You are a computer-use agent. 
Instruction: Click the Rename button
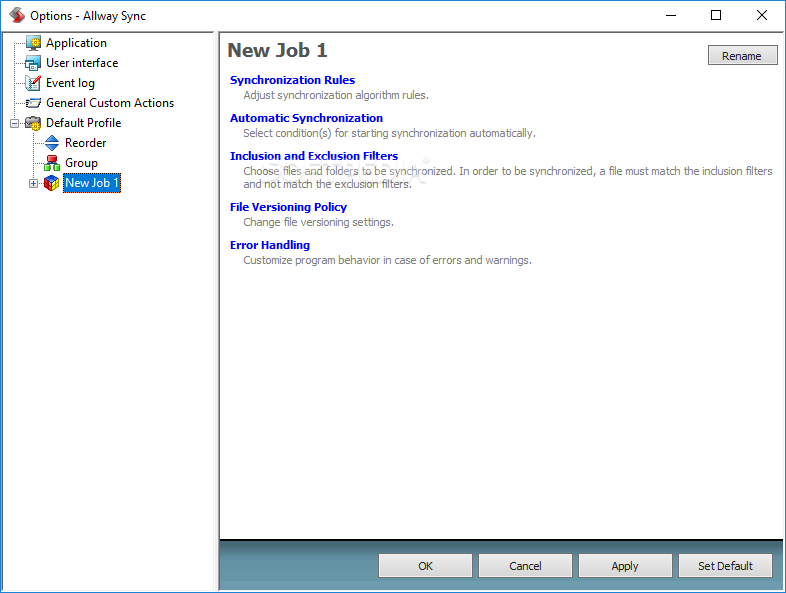click(742, 56)
